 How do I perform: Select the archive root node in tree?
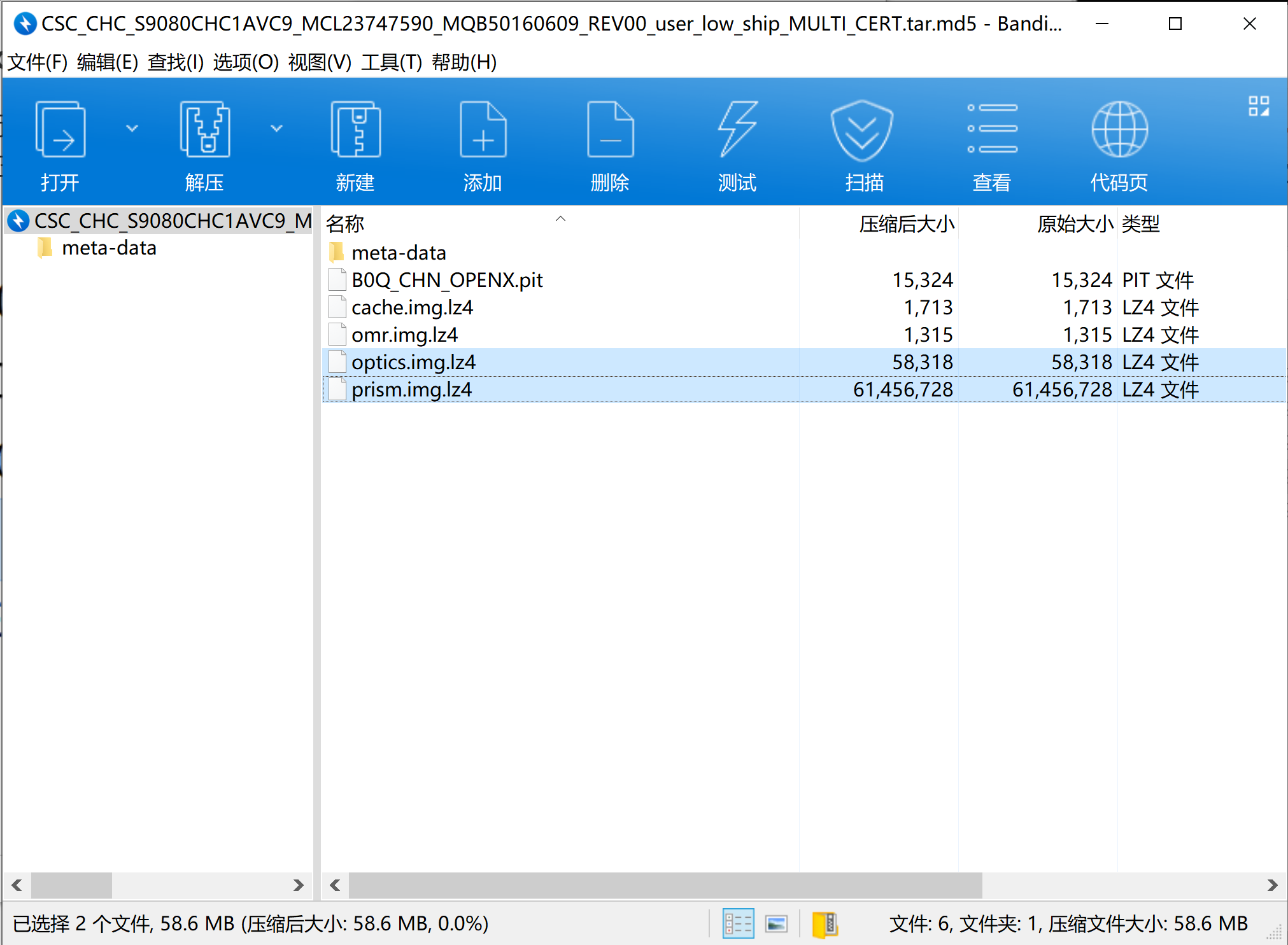point(159,221)
